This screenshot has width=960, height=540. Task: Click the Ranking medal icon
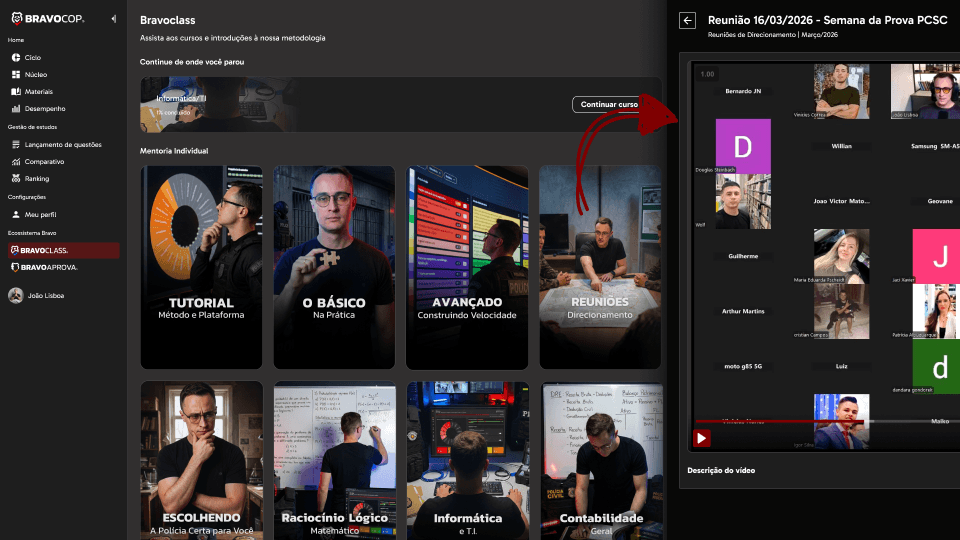(x=16, y=179)
